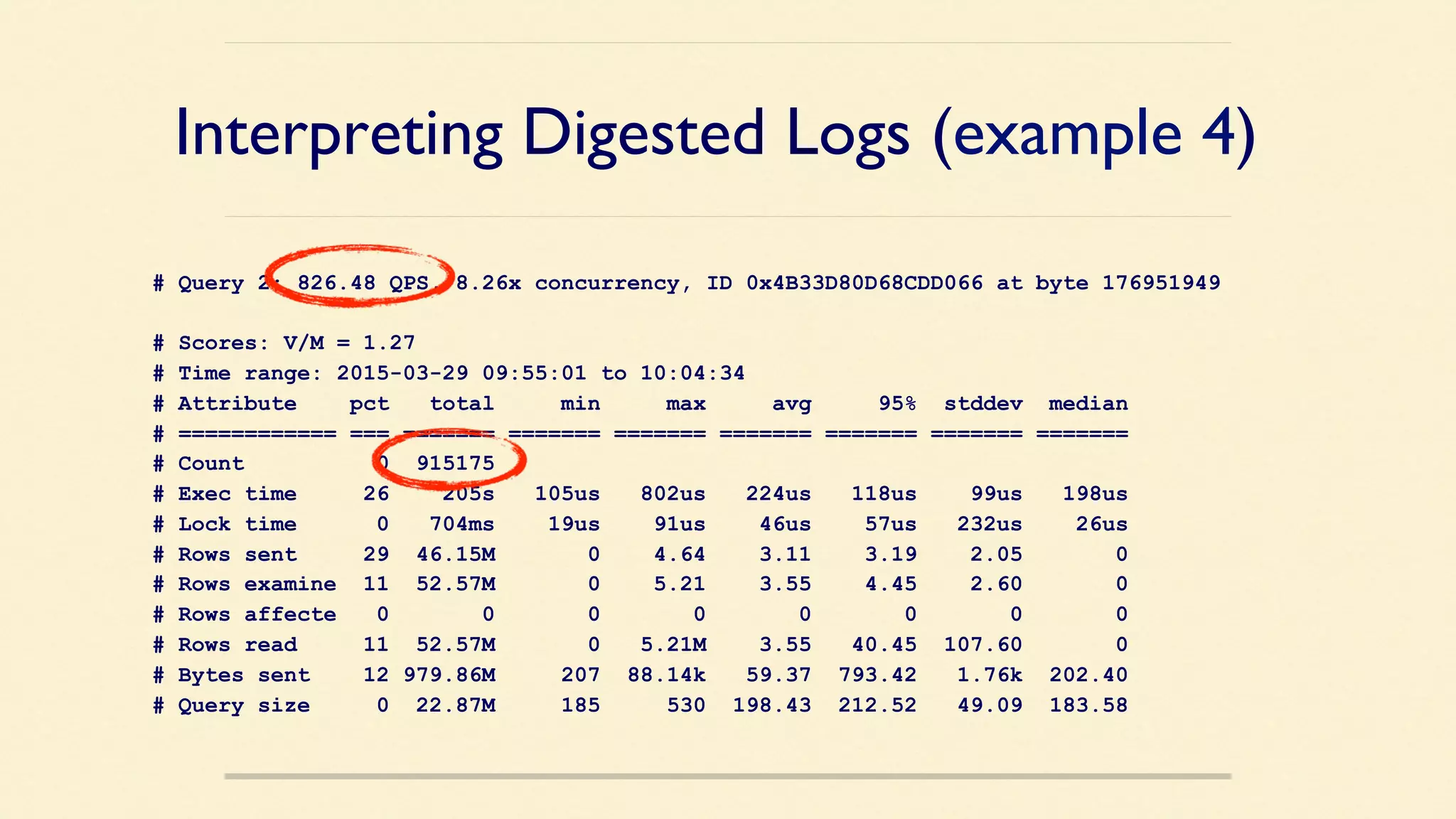Click the Count total '915175'
The image size is (1456, 819).
[x=455, y=464]
